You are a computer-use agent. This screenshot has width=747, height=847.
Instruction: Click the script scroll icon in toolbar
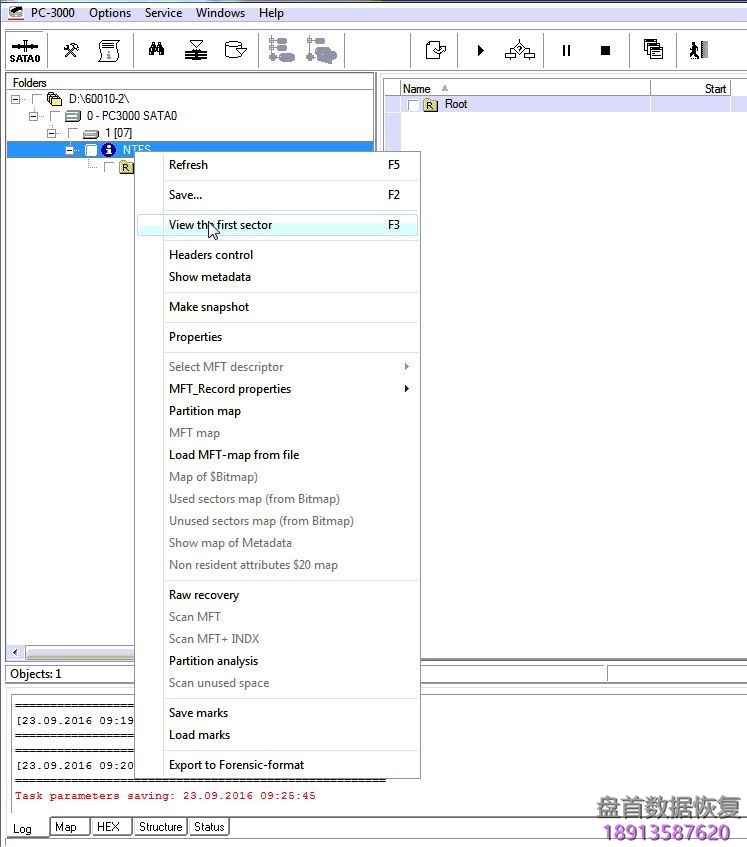point(108,50)
